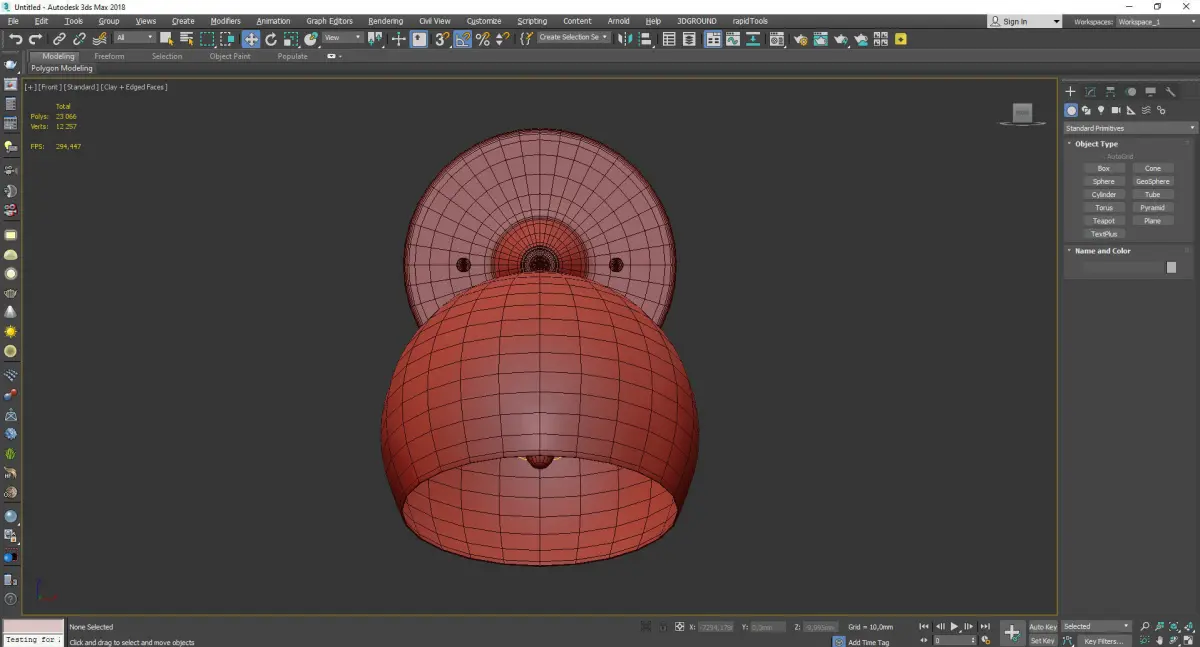
Task: Toggle Angle Snap in the main toolbar
Action: pos(463,39)
